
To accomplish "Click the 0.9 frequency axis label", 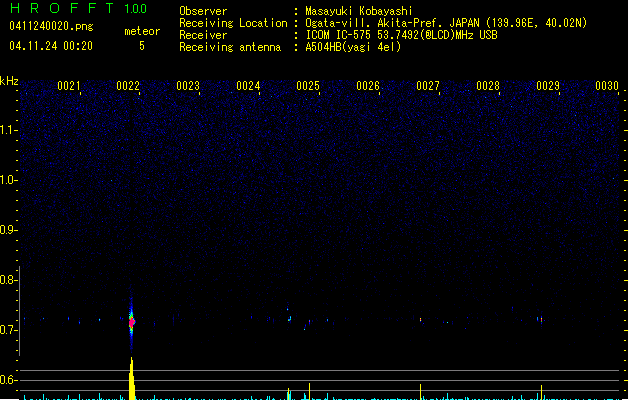I will pyautogui.click(x=8, y=230).
